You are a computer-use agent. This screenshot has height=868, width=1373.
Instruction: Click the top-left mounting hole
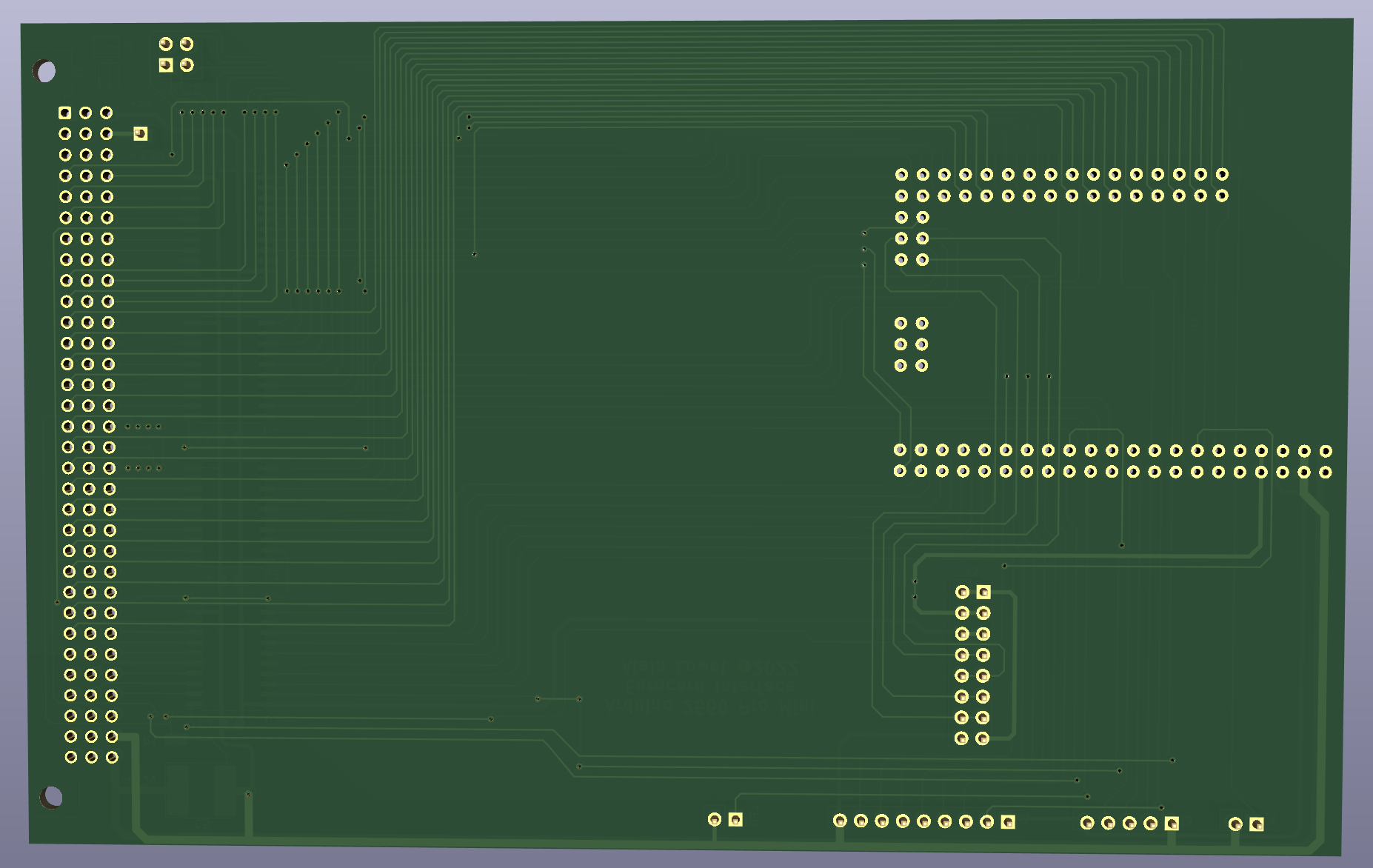click(46, 73)
